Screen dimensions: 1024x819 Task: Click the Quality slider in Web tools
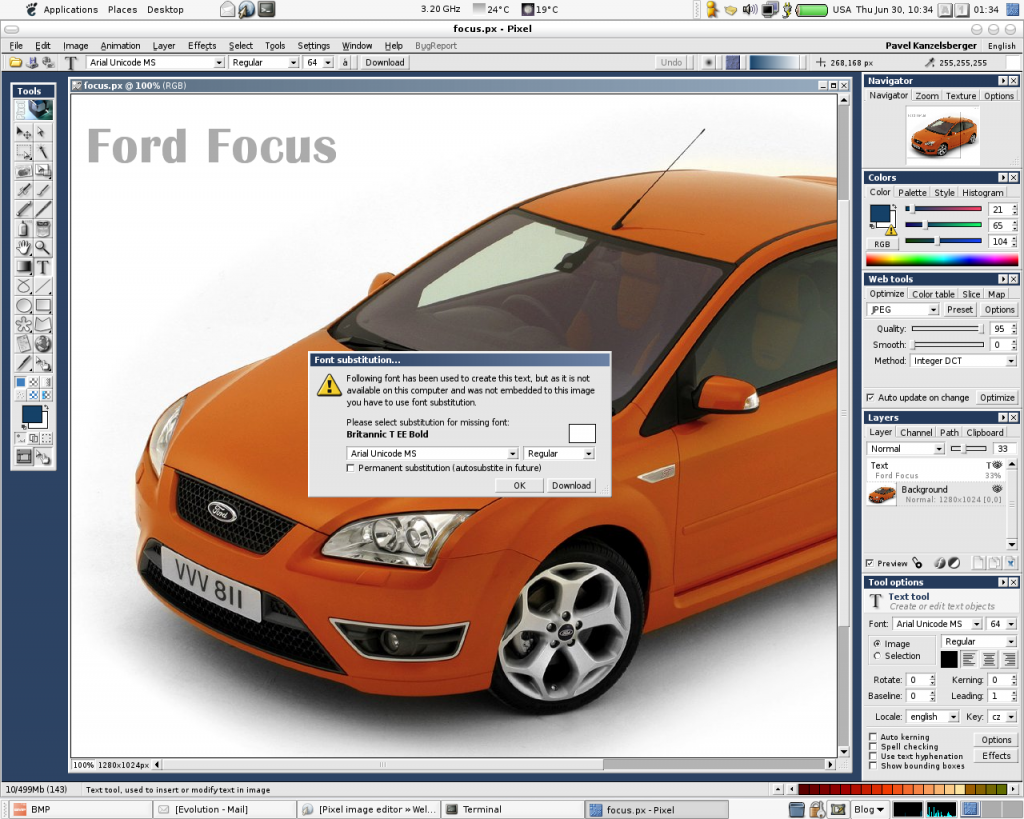tap(948, 329)
